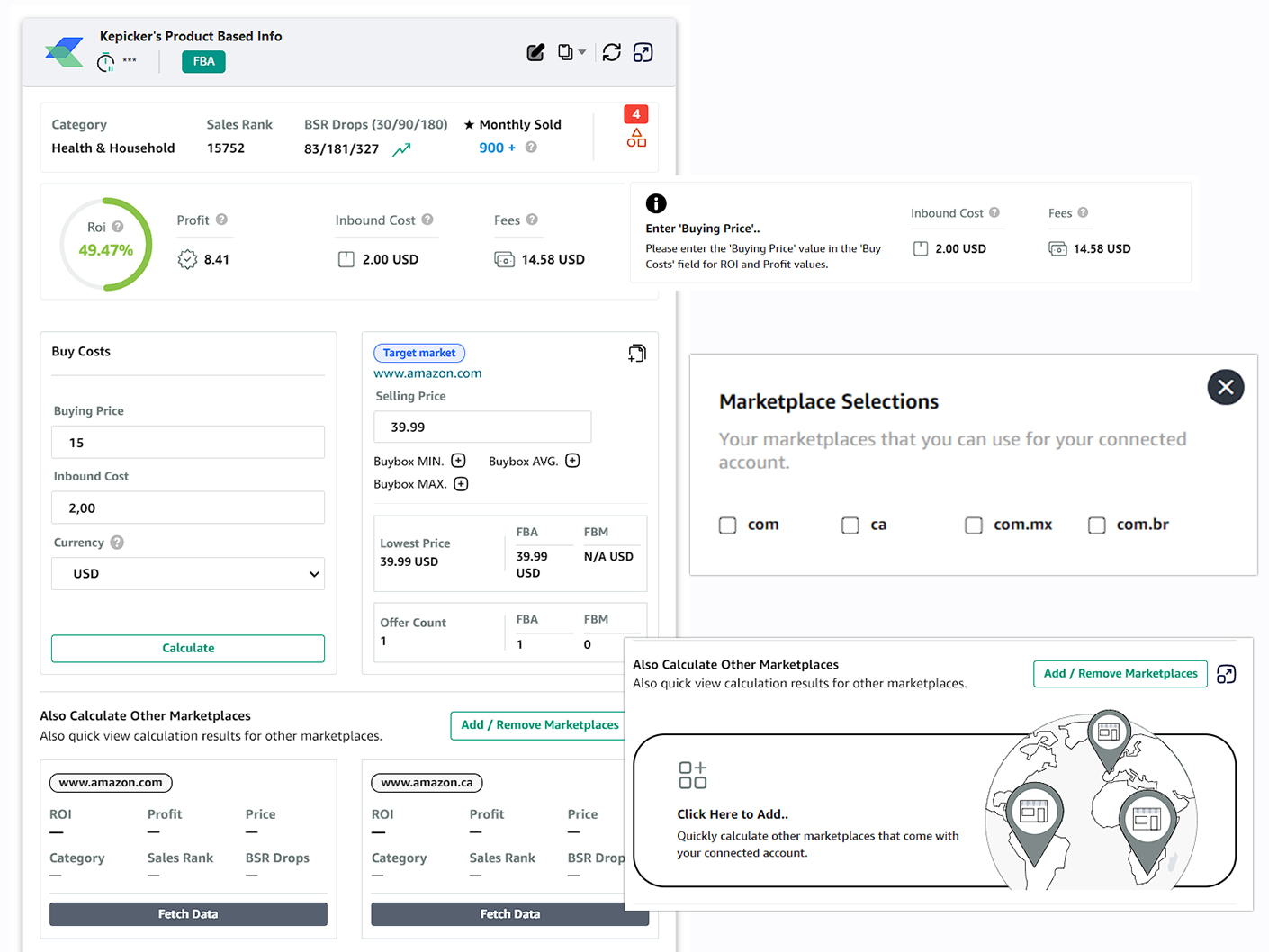Check the com marketplace checkbox
Screen dimensions: 1269x952
coord(727,525)
